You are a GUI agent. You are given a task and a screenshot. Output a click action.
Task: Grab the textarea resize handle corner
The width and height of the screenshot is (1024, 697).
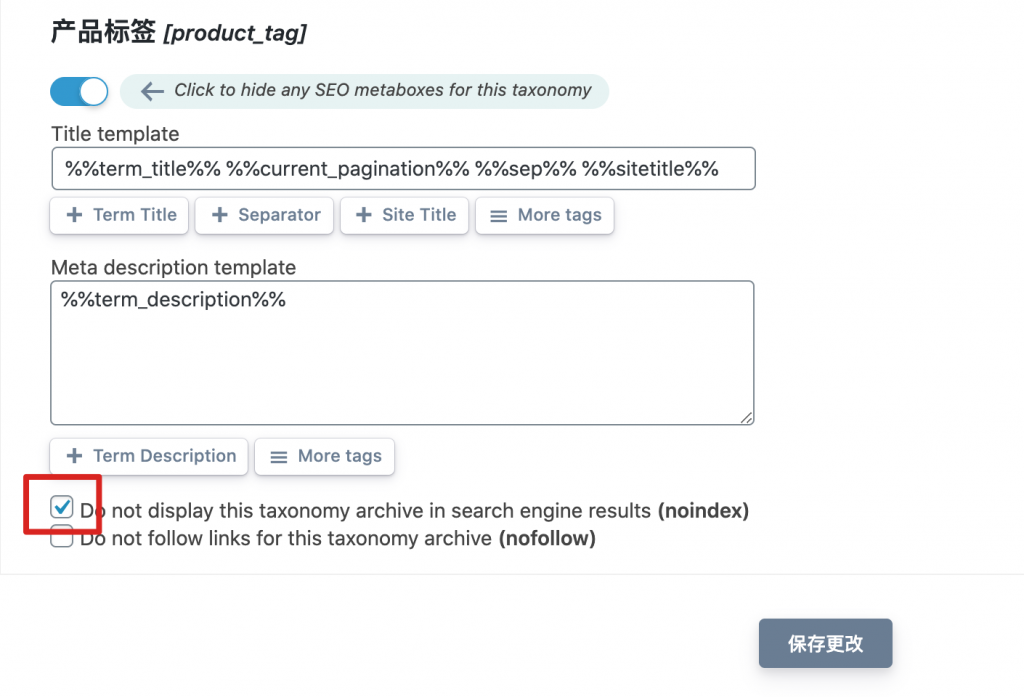point(747,418)
